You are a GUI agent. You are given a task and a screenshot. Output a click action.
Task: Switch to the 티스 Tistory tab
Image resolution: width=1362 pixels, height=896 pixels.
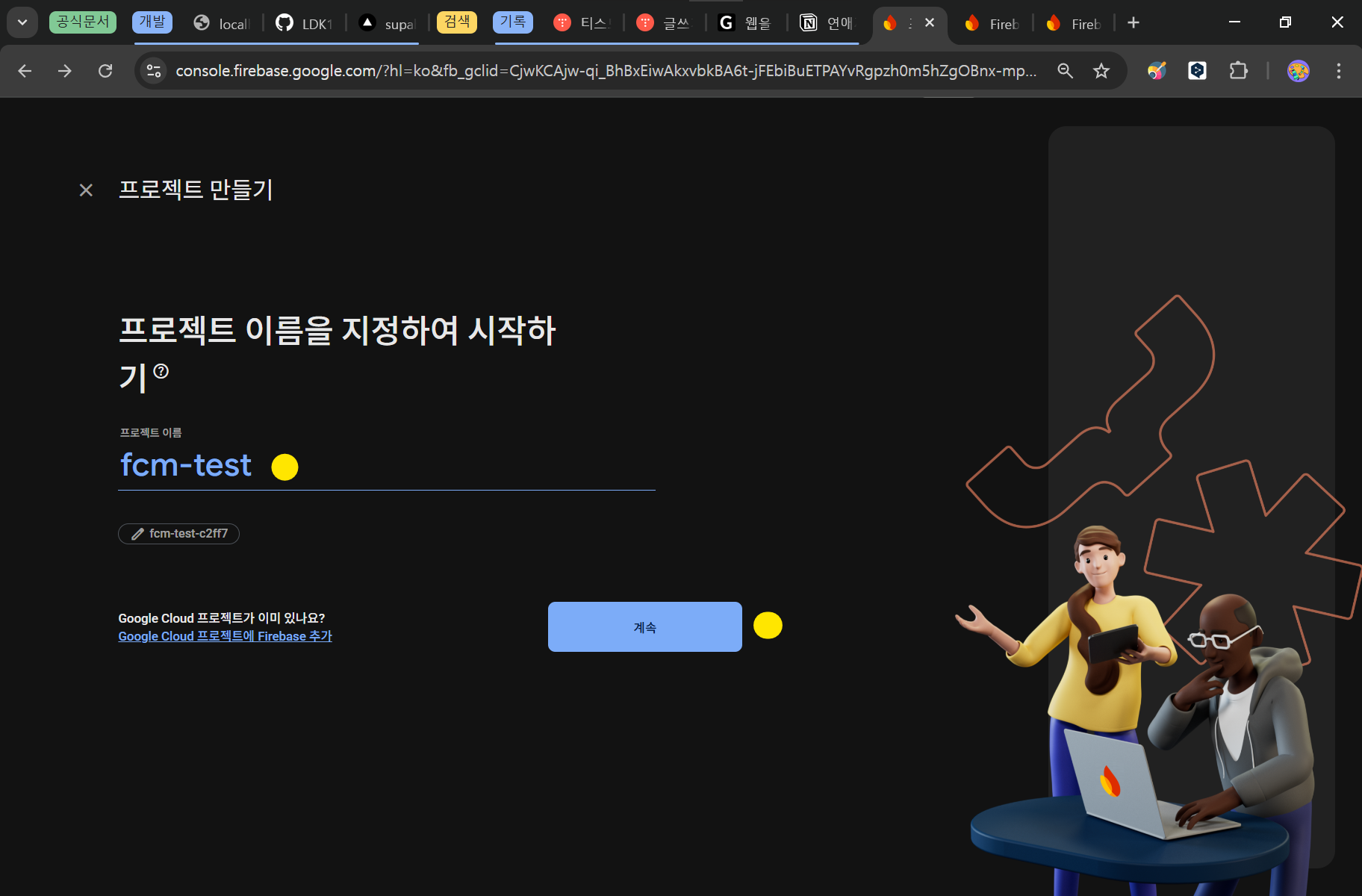[582, 23]
